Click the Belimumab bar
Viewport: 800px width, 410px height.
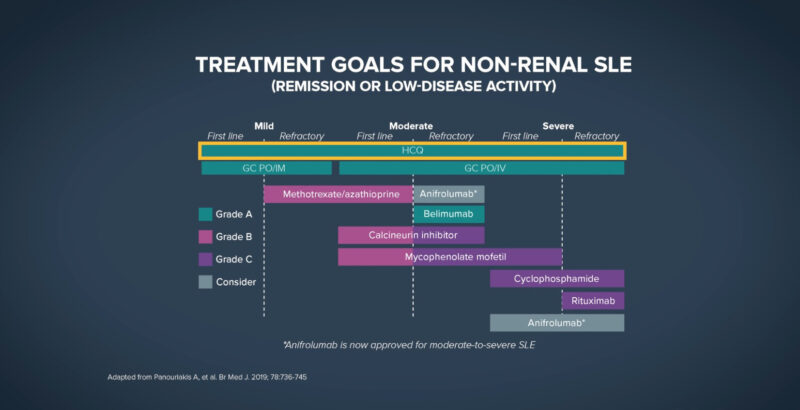(x=448, y=214)
